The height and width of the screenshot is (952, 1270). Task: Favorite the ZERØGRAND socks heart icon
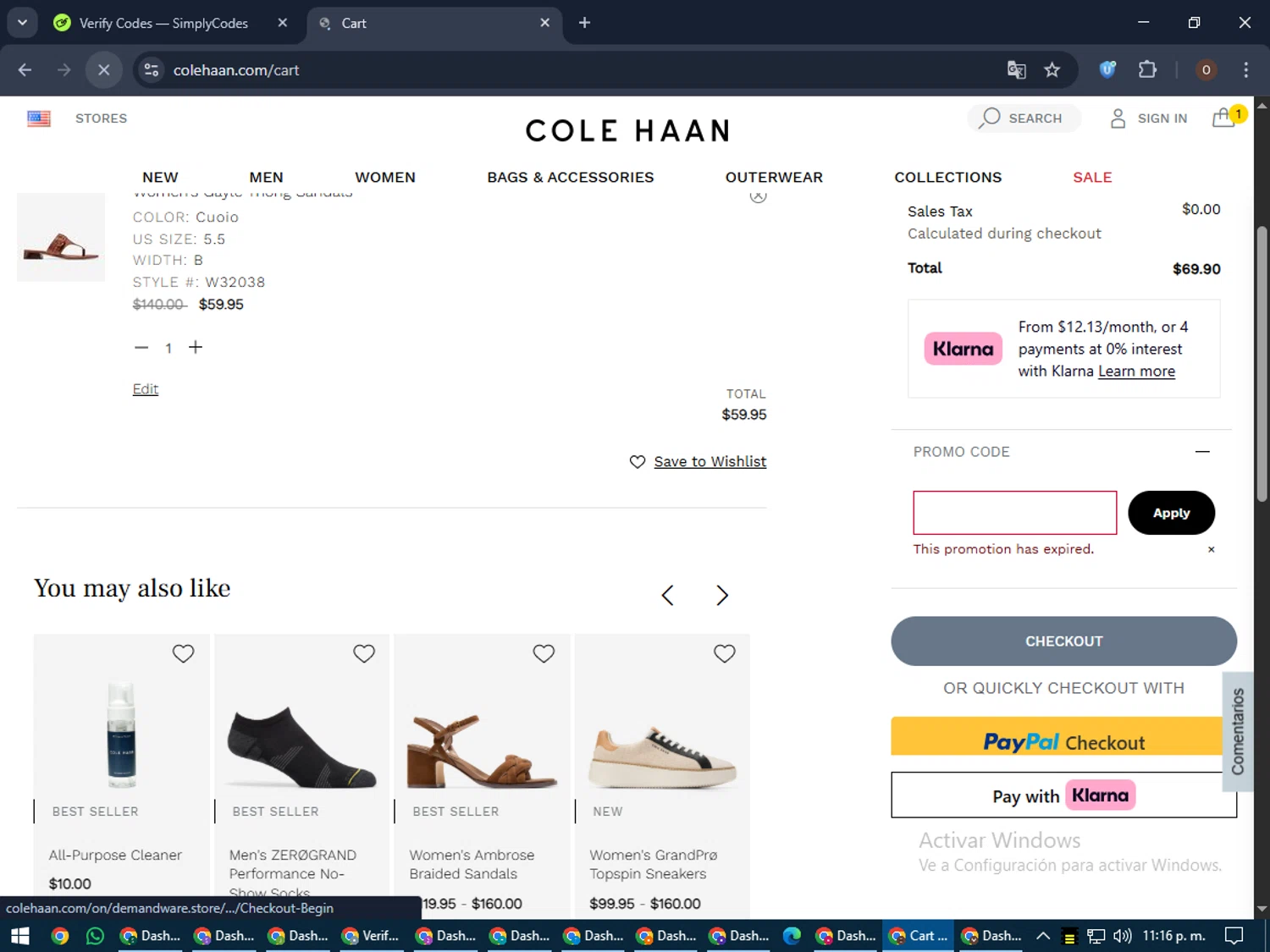364,653
